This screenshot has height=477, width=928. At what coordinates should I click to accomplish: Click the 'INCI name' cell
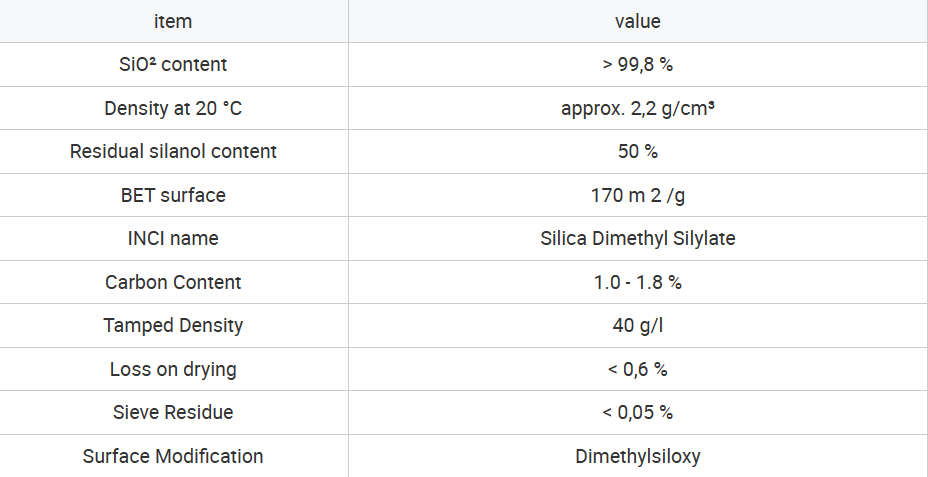coord(173,238)
